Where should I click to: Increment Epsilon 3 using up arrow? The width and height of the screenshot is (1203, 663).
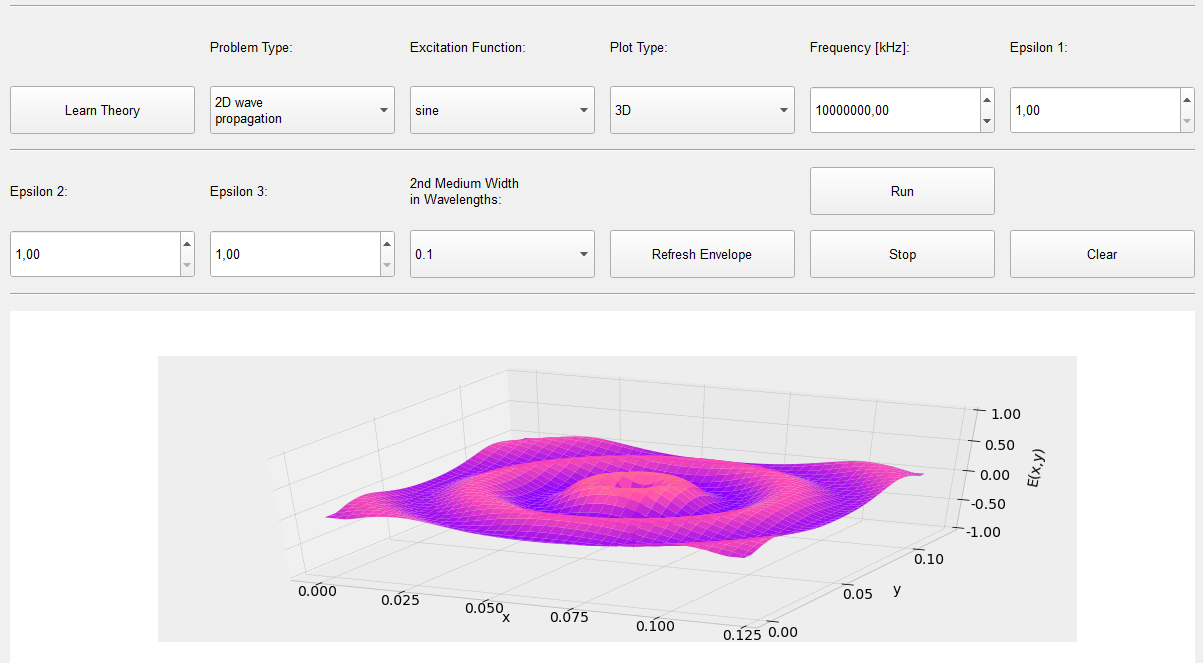(387, 243)
